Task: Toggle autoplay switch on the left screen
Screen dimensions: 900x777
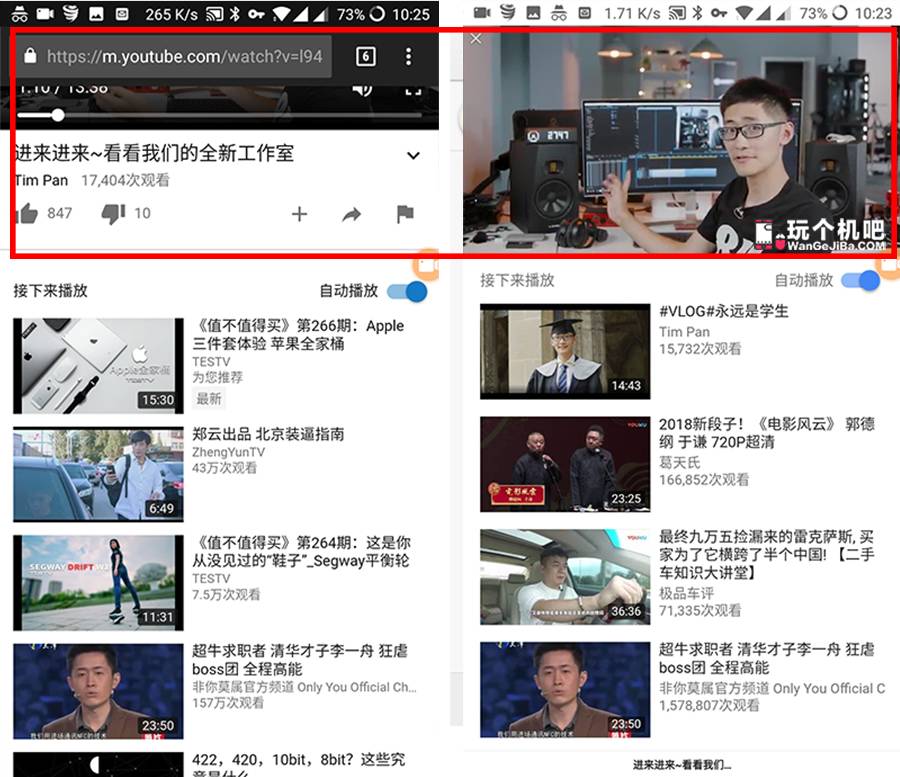Action: 407,291
